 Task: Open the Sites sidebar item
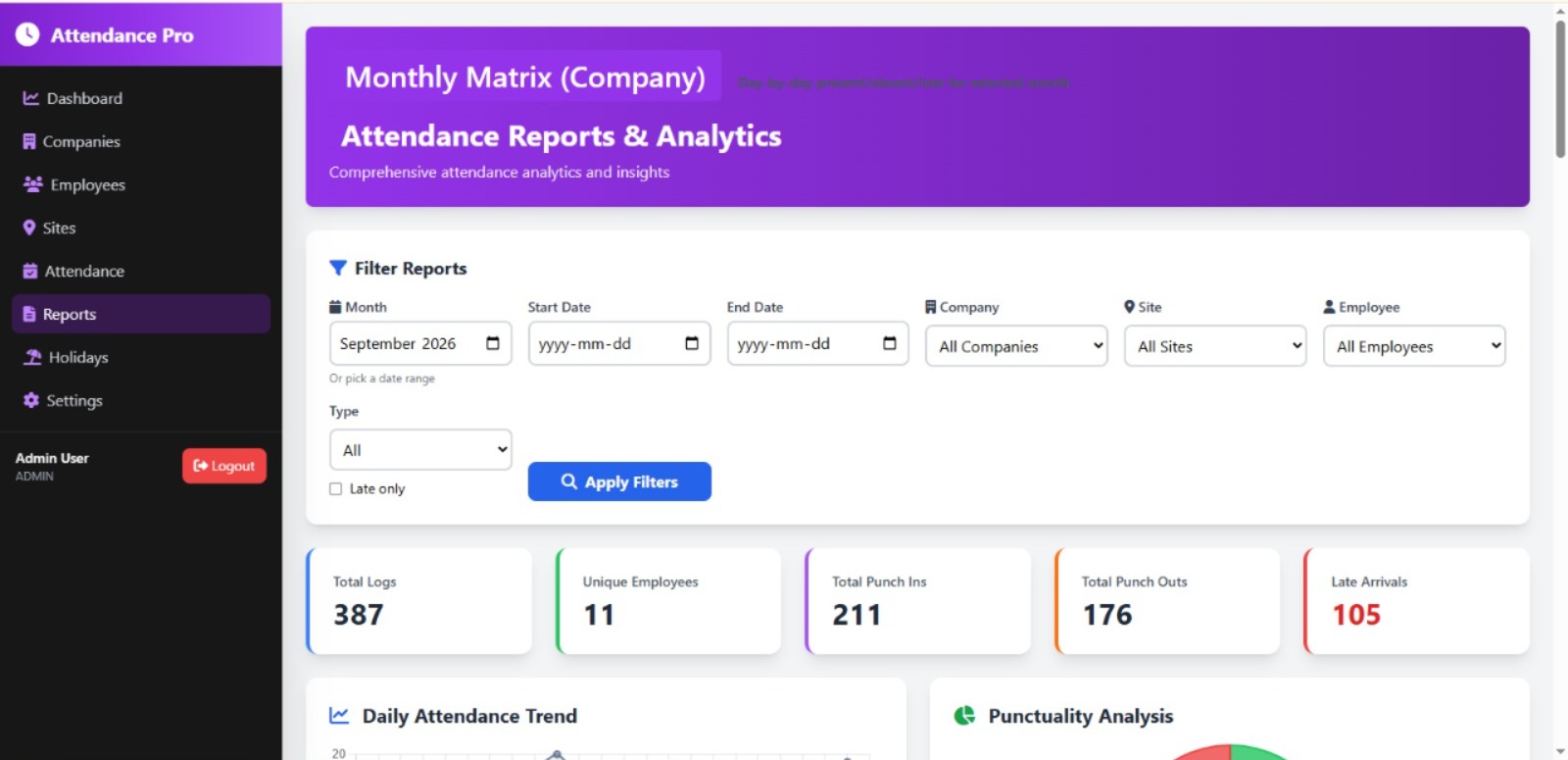tap(141, 228)
